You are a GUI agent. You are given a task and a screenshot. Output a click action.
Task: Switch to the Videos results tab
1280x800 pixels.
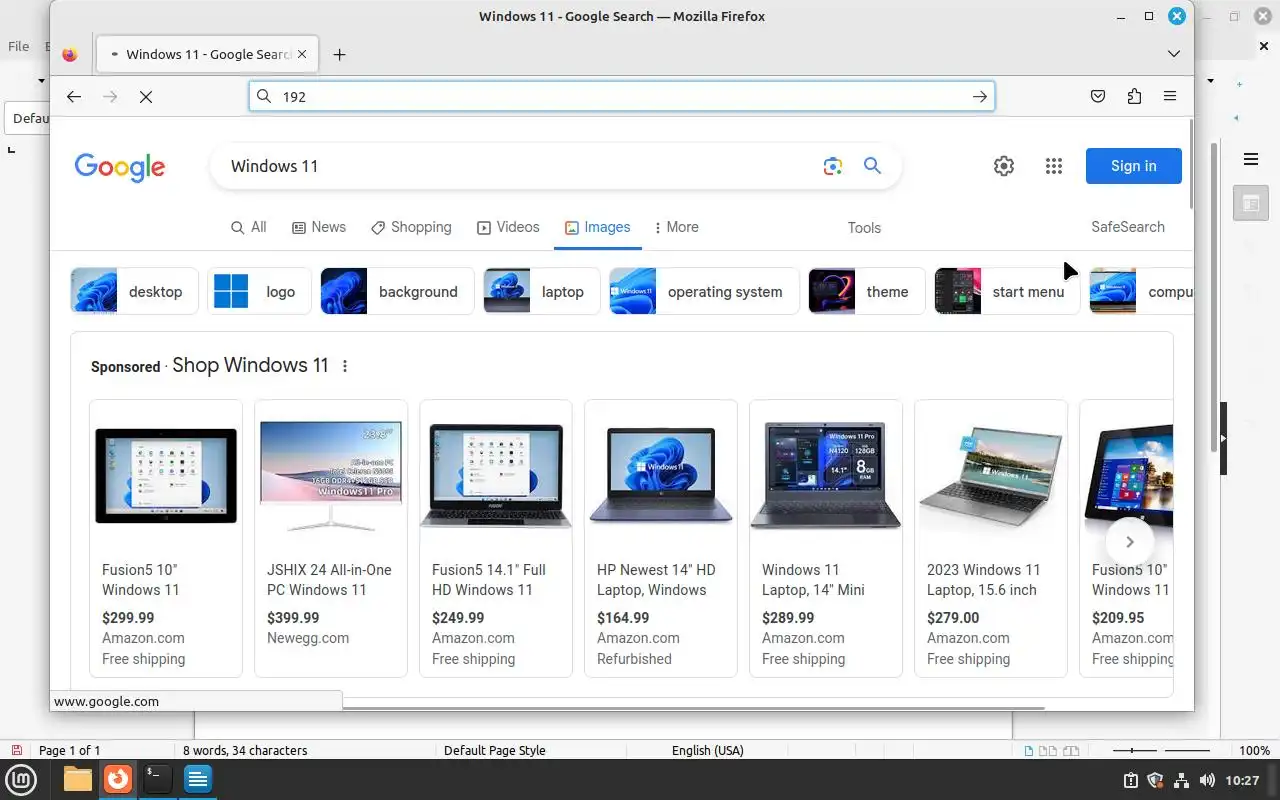tap(508, 227)
